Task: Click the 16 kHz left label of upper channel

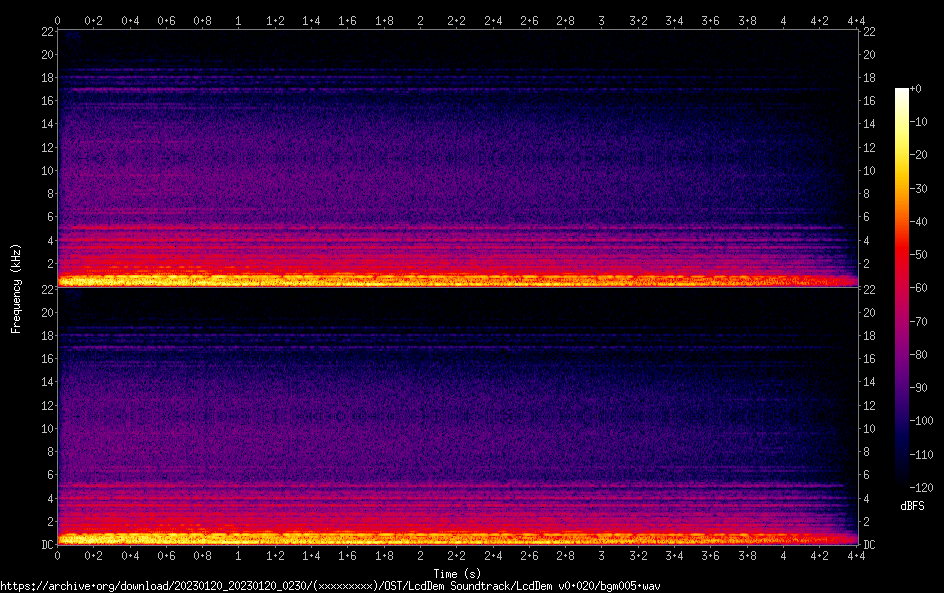Action: [46, 101]
